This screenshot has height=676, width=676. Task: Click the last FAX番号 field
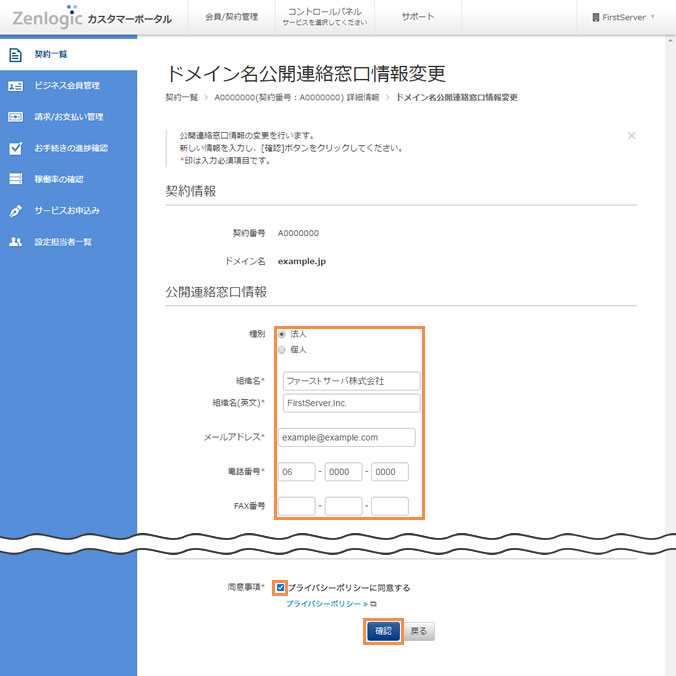(390, 506)
